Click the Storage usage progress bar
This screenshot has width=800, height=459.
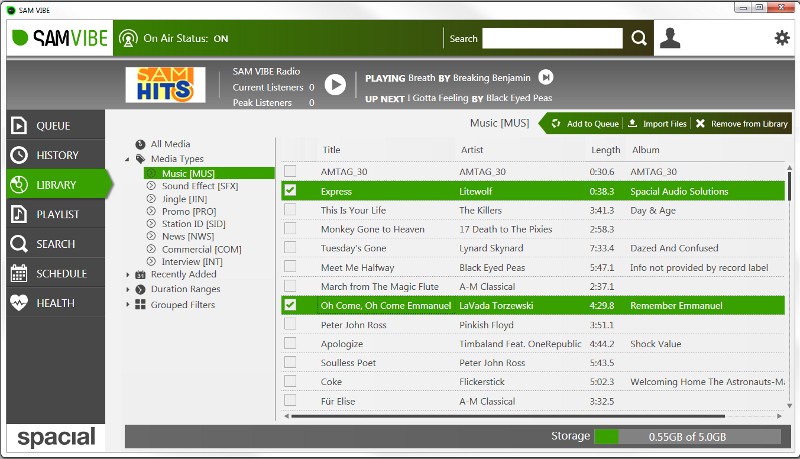687,437
